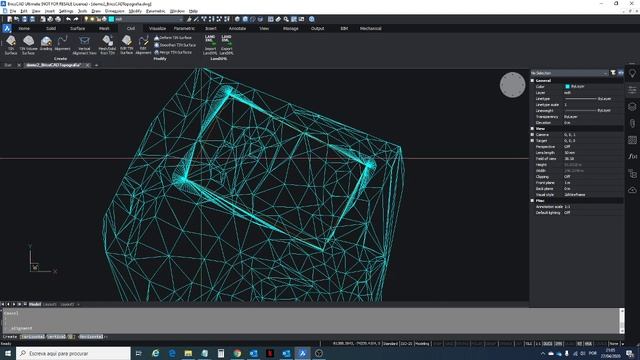The height and width of the screenshot is (360, 640).
Task: Toggle the Modeling workspace status field
Action: click(422, 344)
